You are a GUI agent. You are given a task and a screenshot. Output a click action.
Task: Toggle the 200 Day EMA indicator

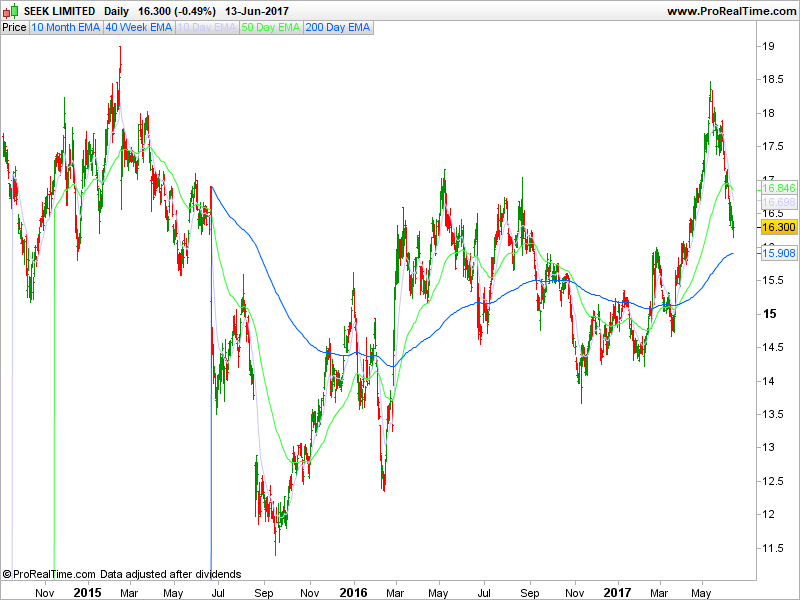point(338,28)
